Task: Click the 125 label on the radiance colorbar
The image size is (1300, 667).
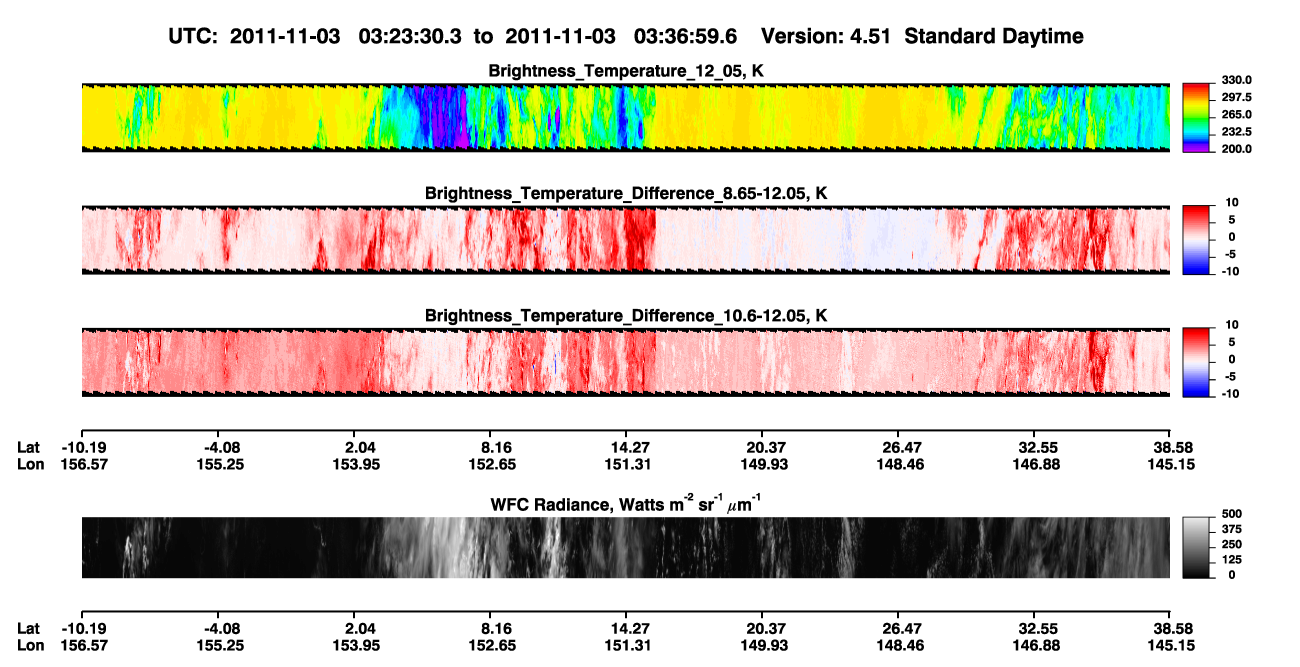Action: tap(1233, 559)
